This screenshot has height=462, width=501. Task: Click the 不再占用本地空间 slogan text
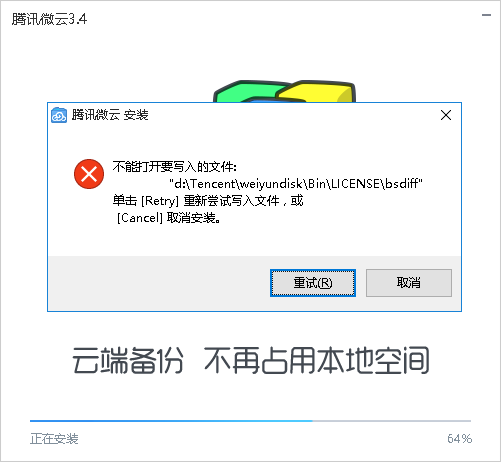click(x=317, y=360)
